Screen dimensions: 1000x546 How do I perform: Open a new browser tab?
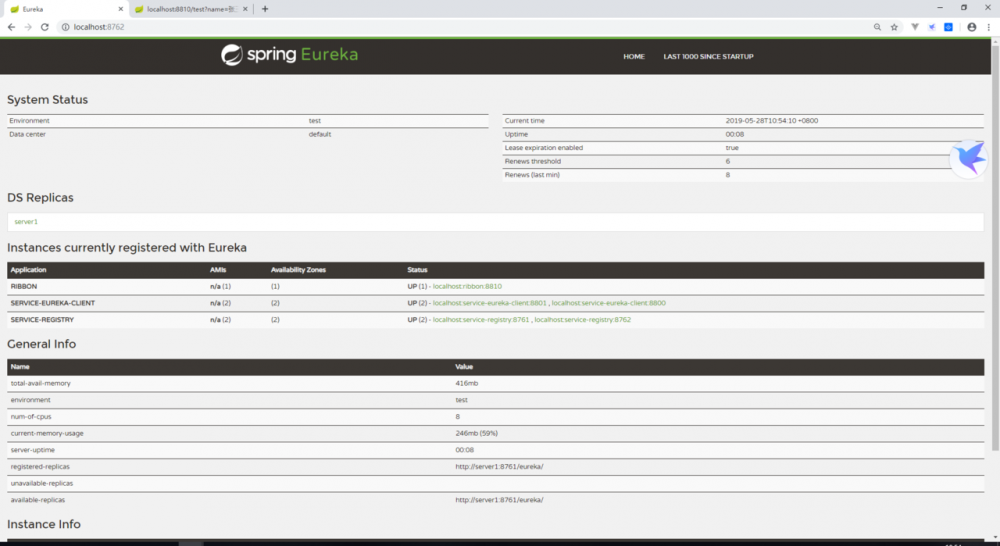[265, 9]
